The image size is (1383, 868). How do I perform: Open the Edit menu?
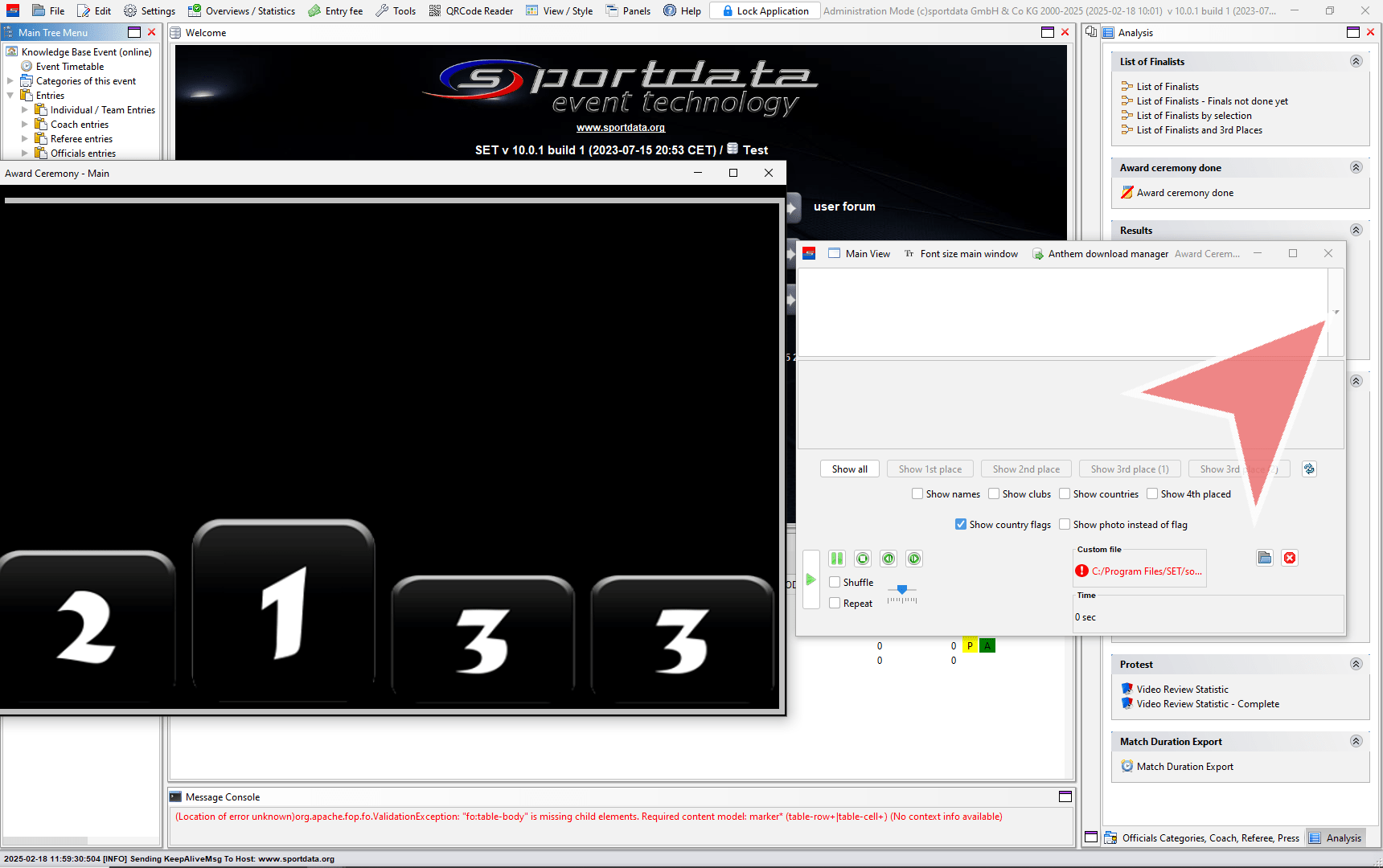(x=94, y=11)
